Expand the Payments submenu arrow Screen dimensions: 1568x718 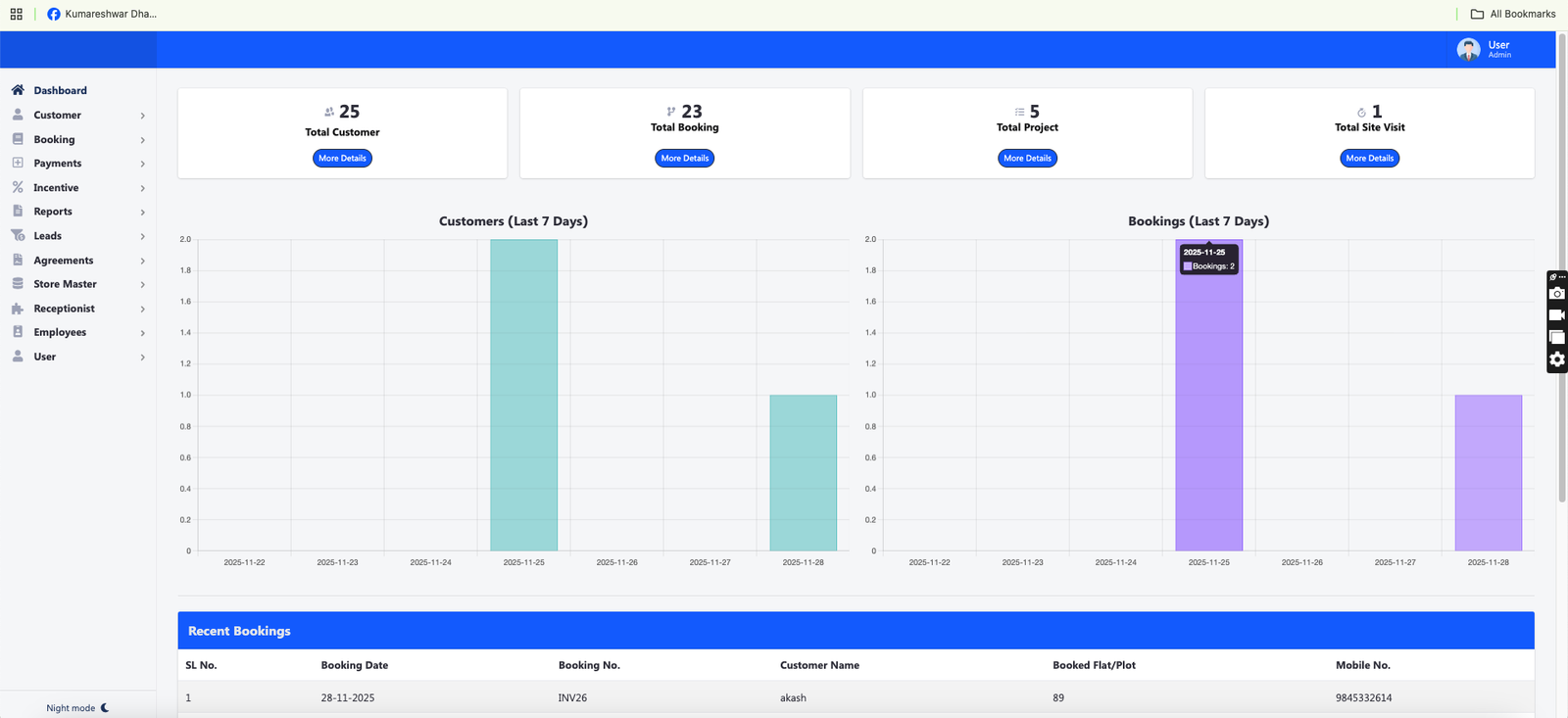click(143, 164)
